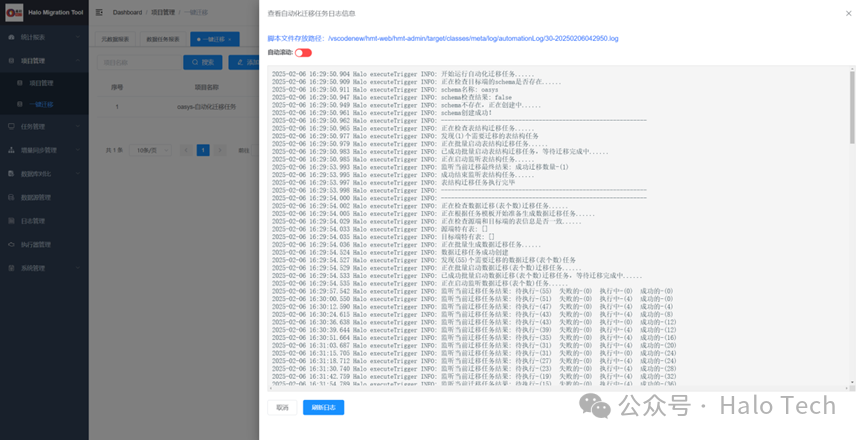Click the 取消 cancel button in dialog

(282, 408)
